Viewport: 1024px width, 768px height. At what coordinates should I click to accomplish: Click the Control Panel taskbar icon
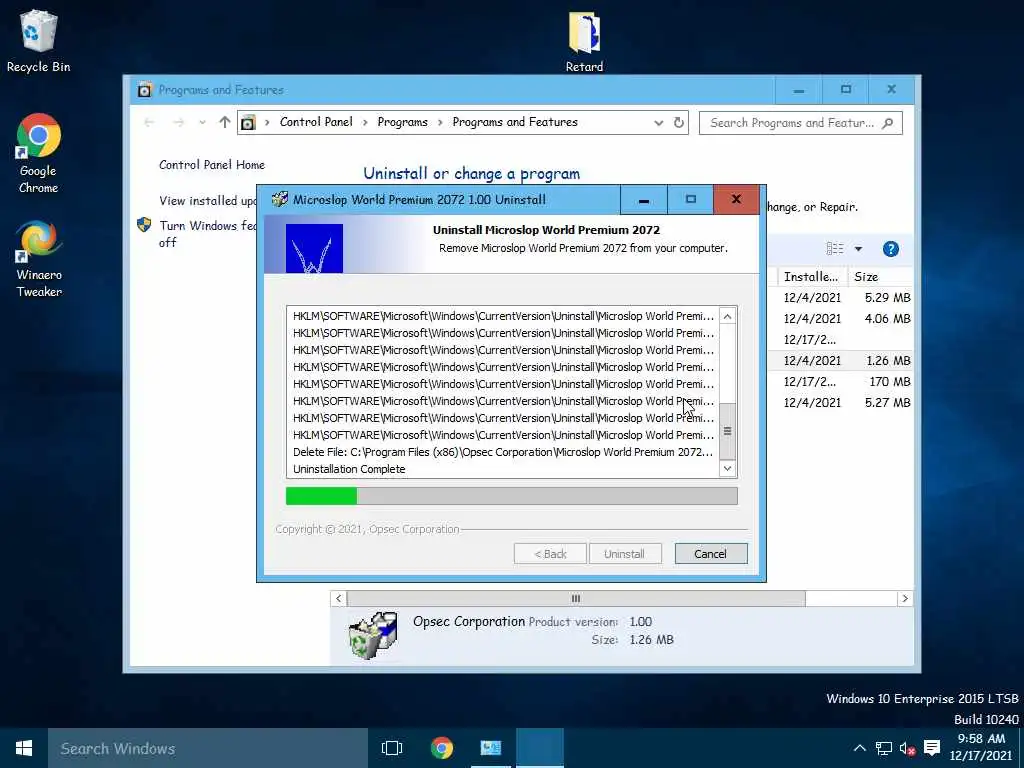click(490, 748)
